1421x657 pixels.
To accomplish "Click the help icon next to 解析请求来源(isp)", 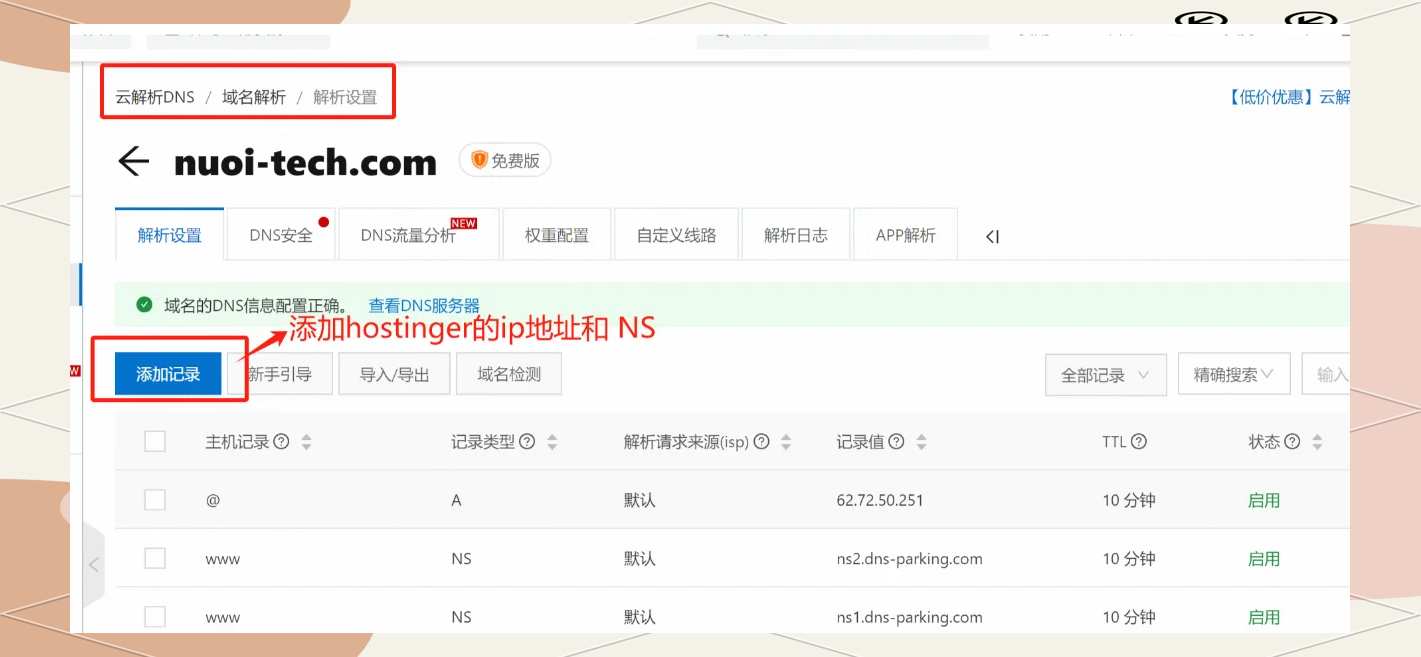I will tap(762, 441).
